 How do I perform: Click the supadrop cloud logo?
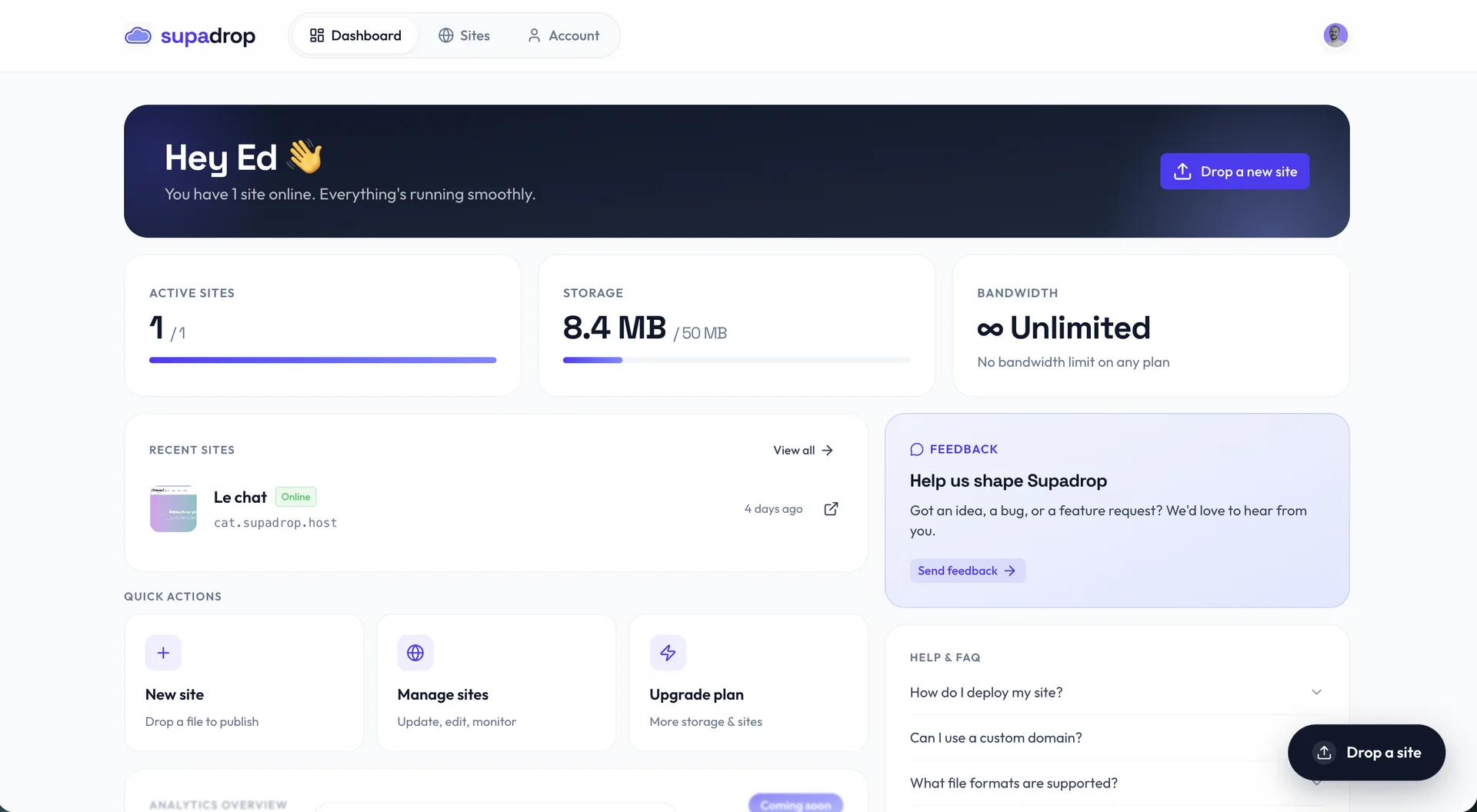tap(189, 35)
